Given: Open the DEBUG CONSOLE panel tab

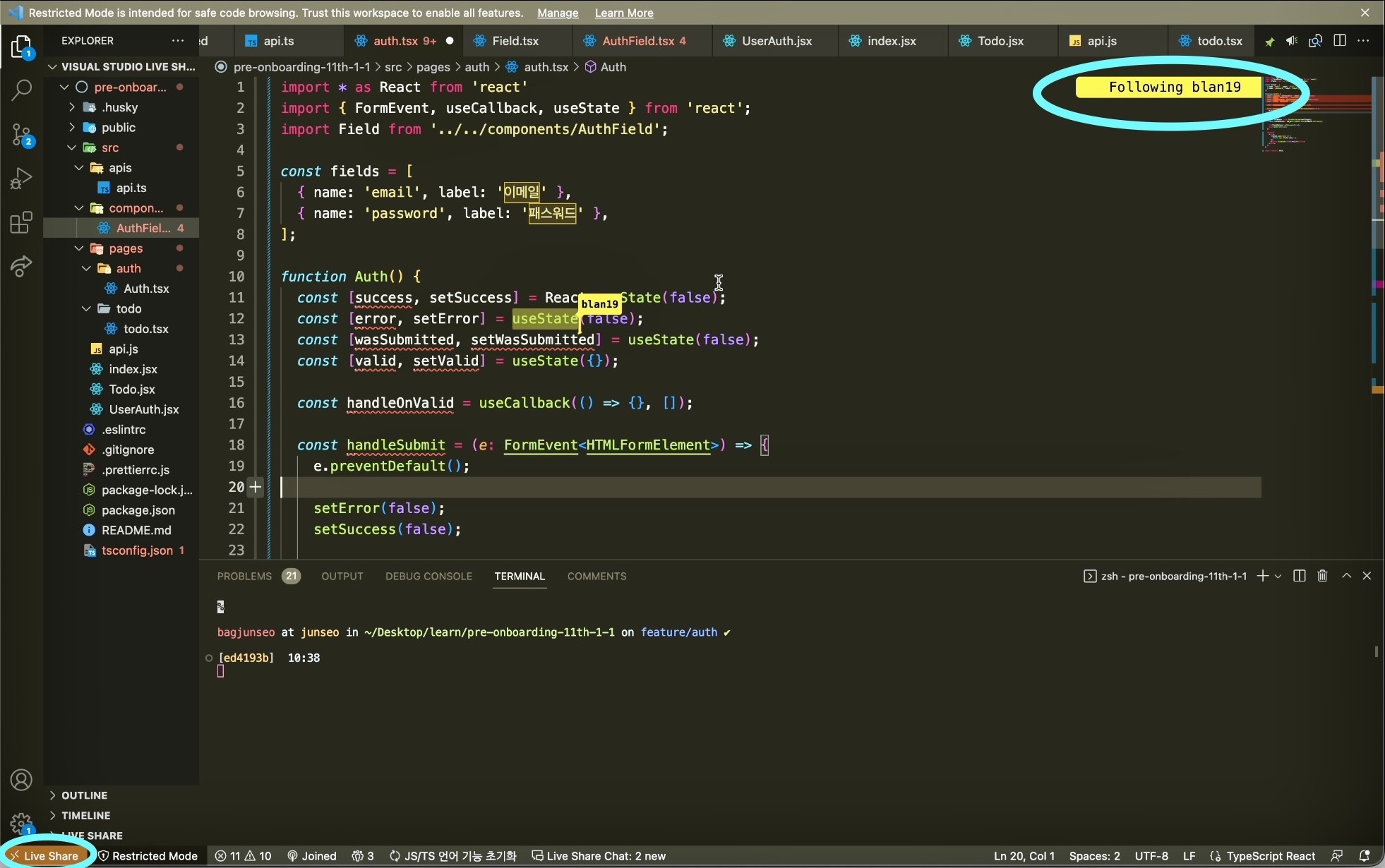Looking at the screenshot, I should point(428,576).
